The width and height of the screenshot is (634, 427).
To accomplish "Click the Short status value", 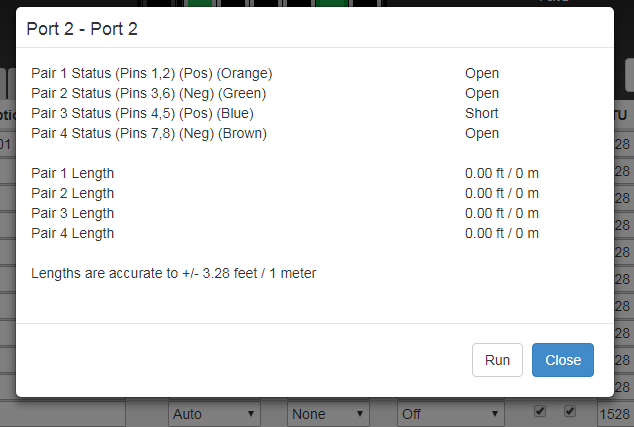I will coord(481,113).
